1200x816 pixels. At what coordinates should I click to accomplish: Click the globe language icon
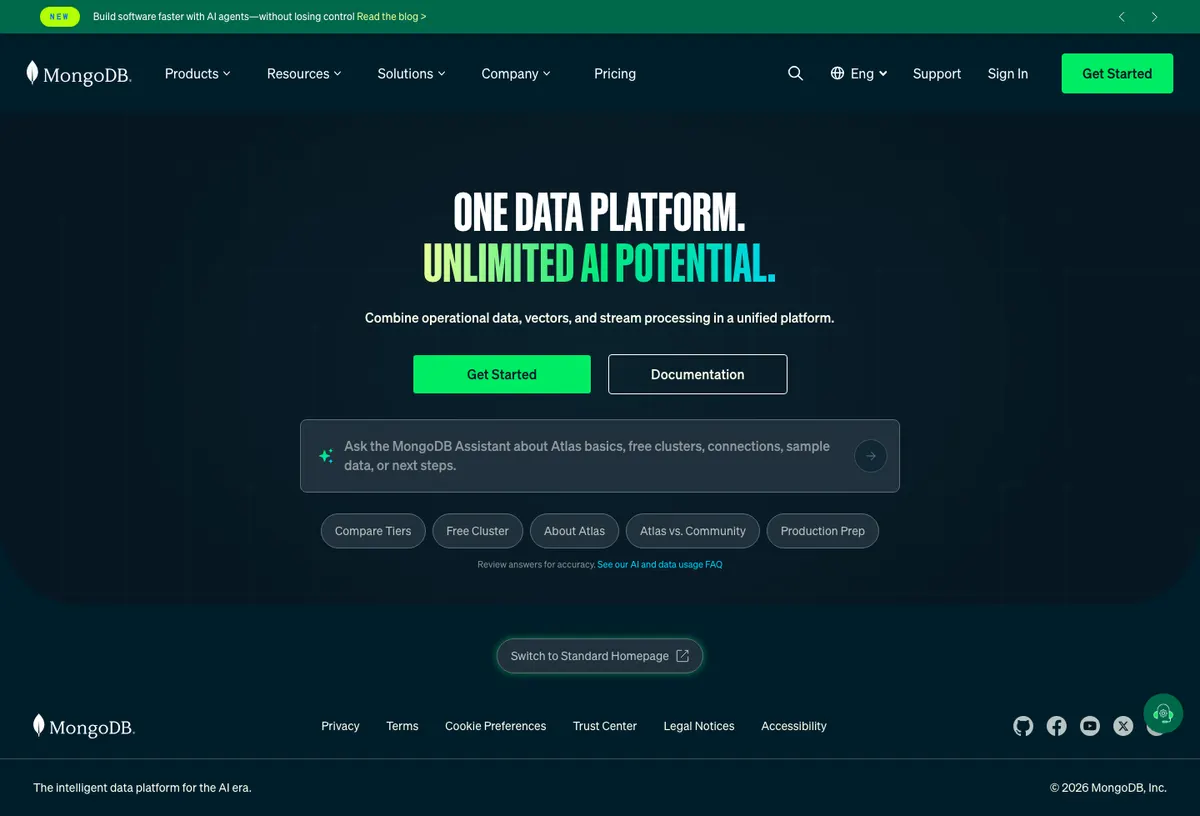pos(838,73)
